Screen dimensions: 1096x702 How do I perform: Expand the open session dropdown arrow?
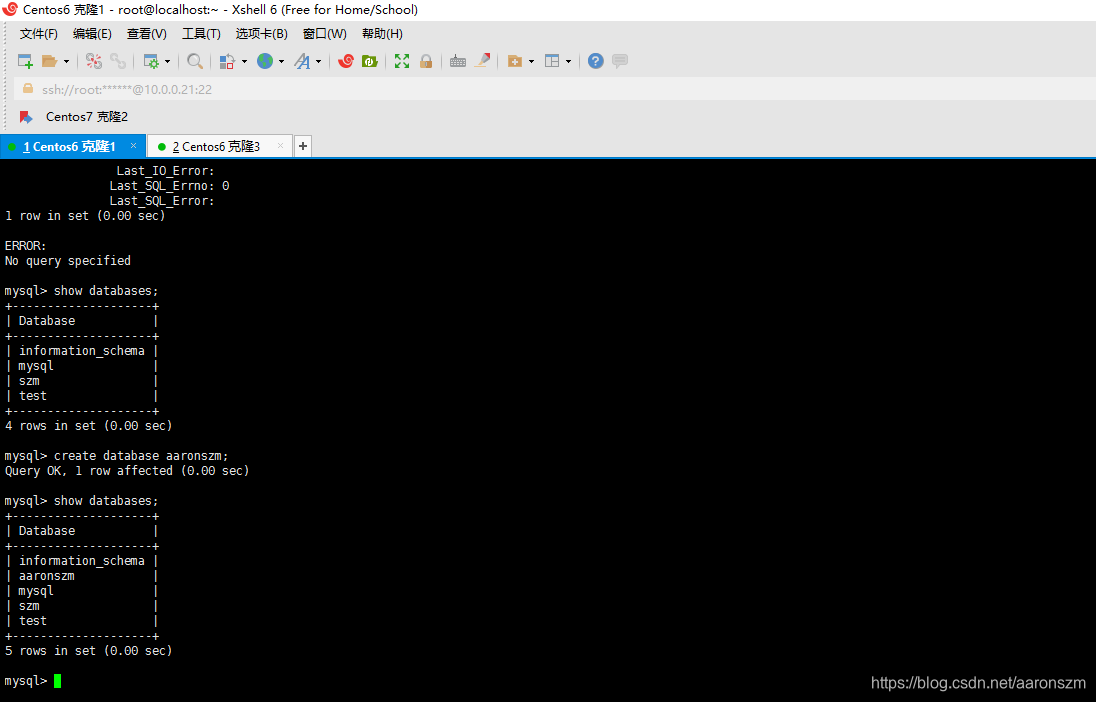coord(66,62)
